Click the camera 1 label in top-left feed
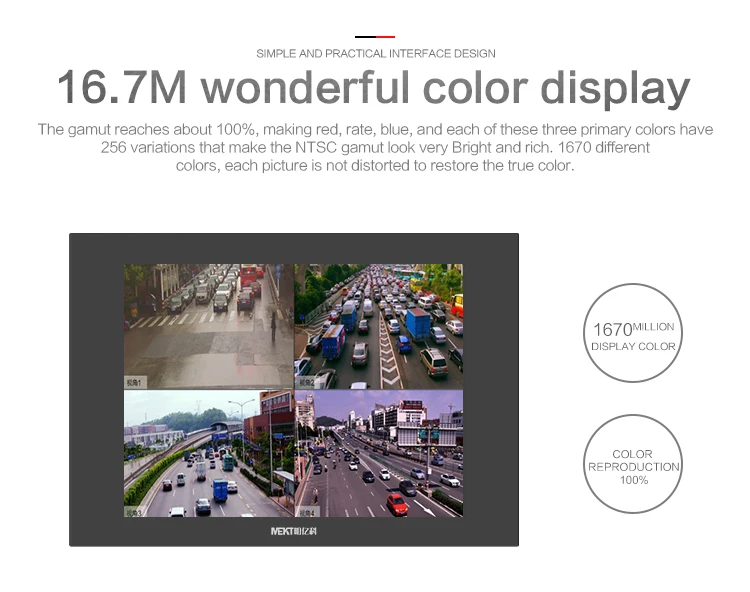The width and height of the screenshot is (750, 592). (134, 383)
